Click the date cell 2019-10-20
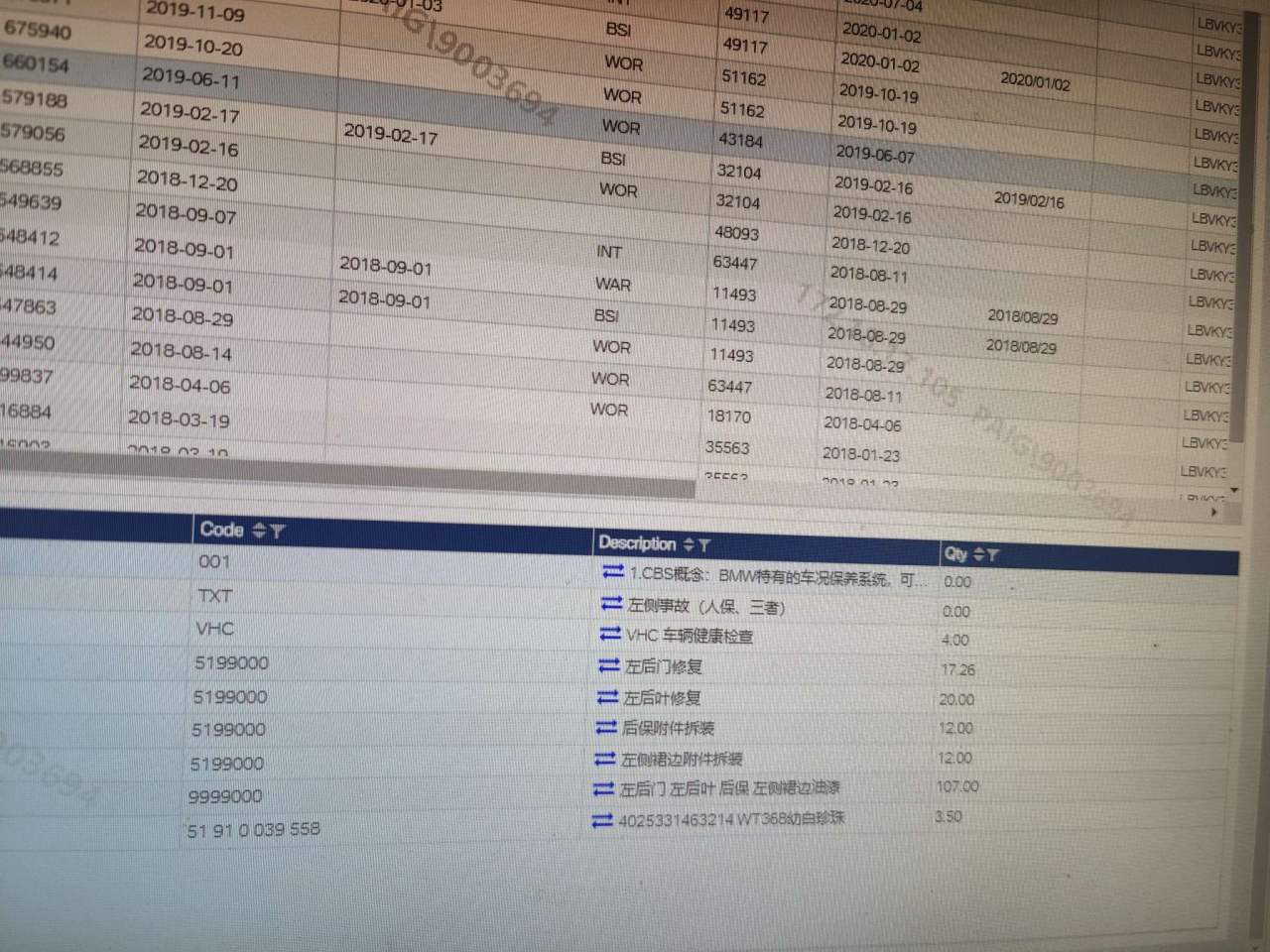The height and width of the screenshot is (952, 1270). [192, 47]
